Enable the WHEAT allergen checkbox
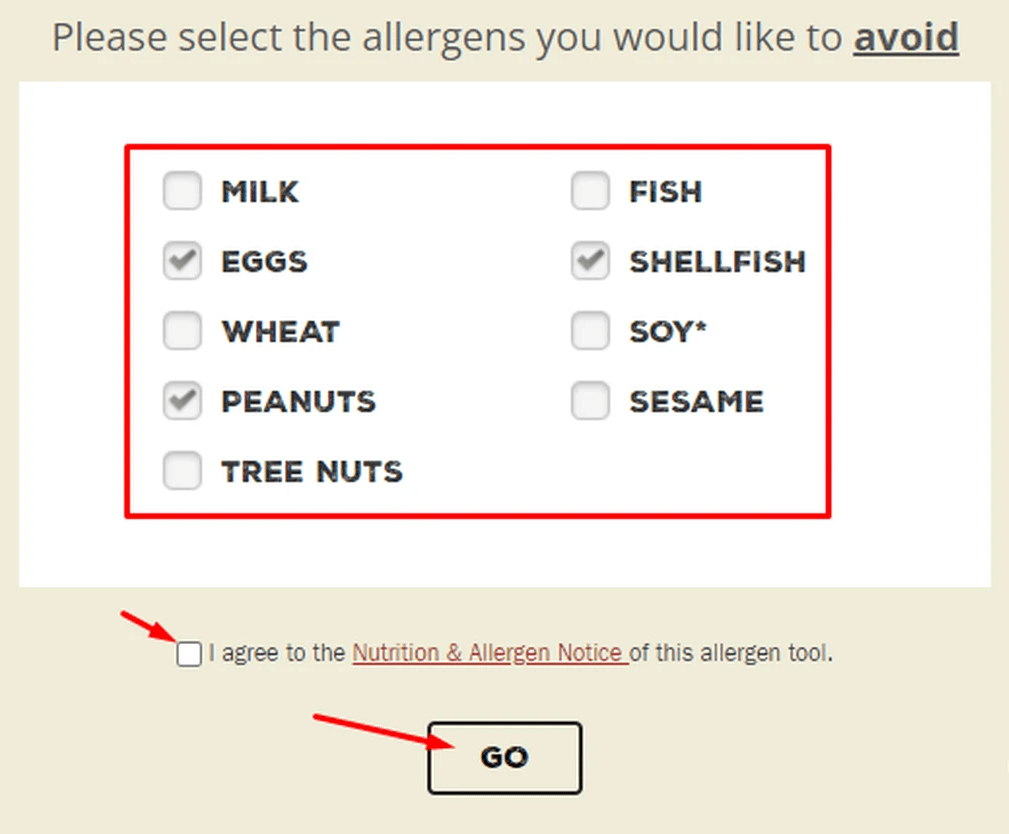 click(182, 331)
